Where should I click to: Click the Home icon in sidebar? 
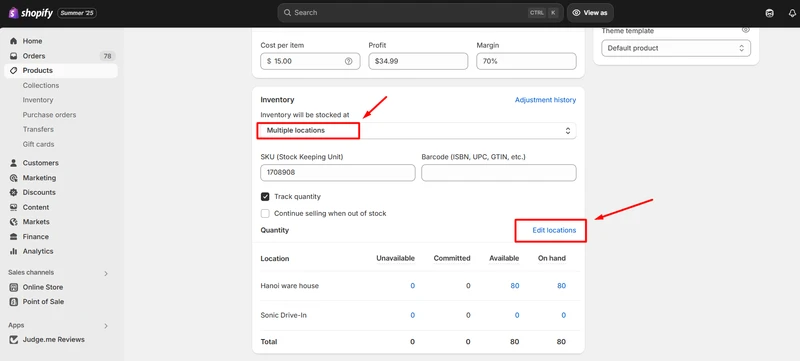pos(14,41)
